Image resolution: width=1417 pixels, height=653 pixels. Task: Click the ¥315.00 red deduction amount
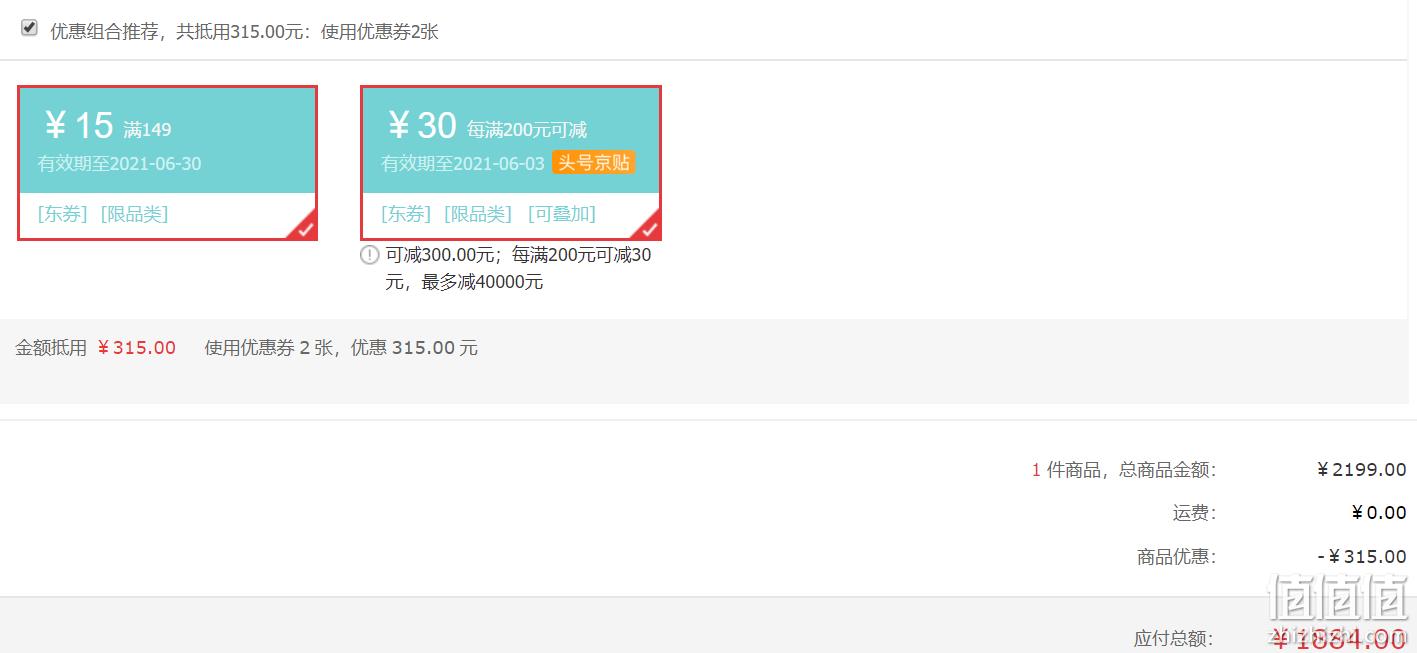point(136,348)
